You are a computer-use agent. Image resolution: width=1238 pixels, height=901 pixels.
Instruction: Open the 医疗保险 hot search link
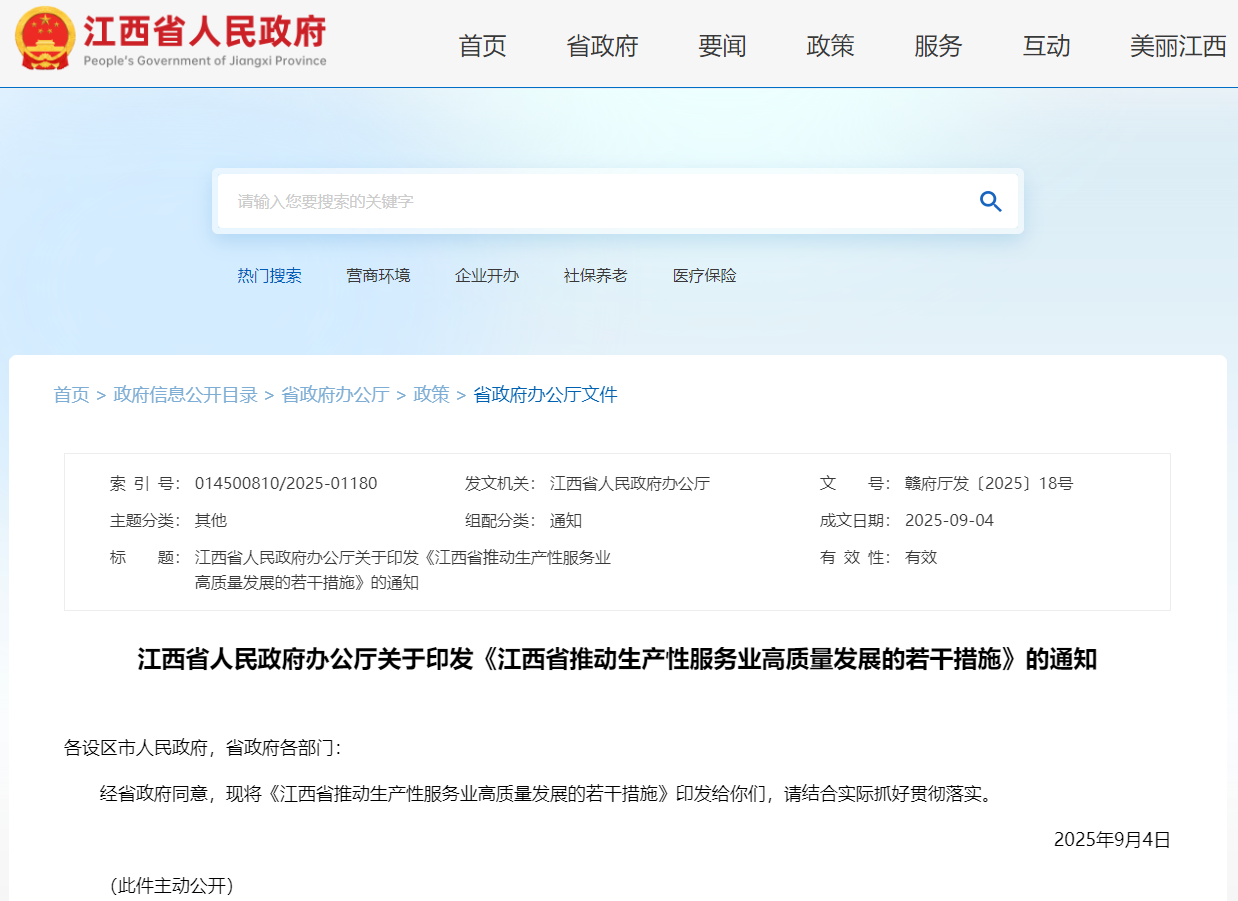(x=704, y=275)
